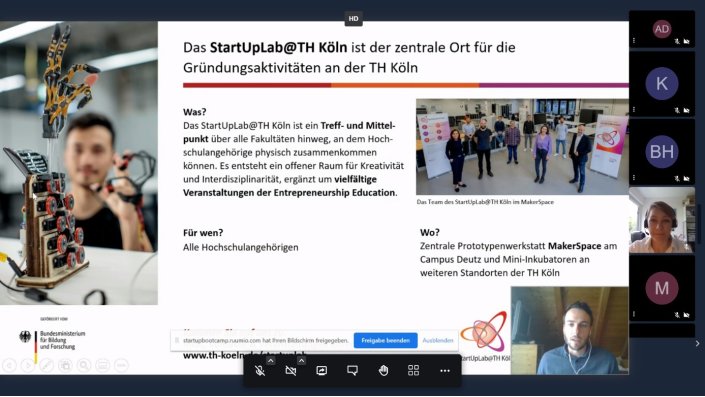Expand the camera options arrow
705x397 pixels.
[x=301, y=361]
